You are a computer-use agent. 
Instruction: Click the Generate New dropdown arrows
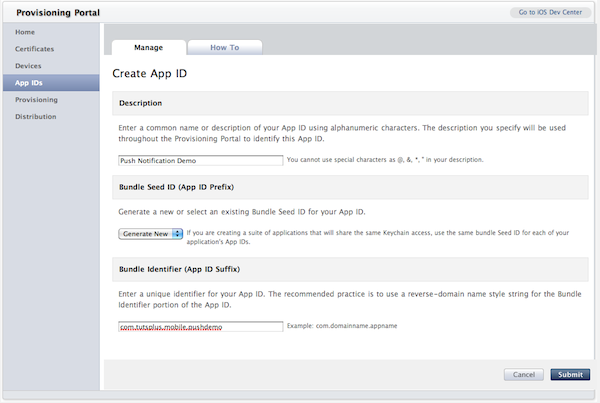177,233
